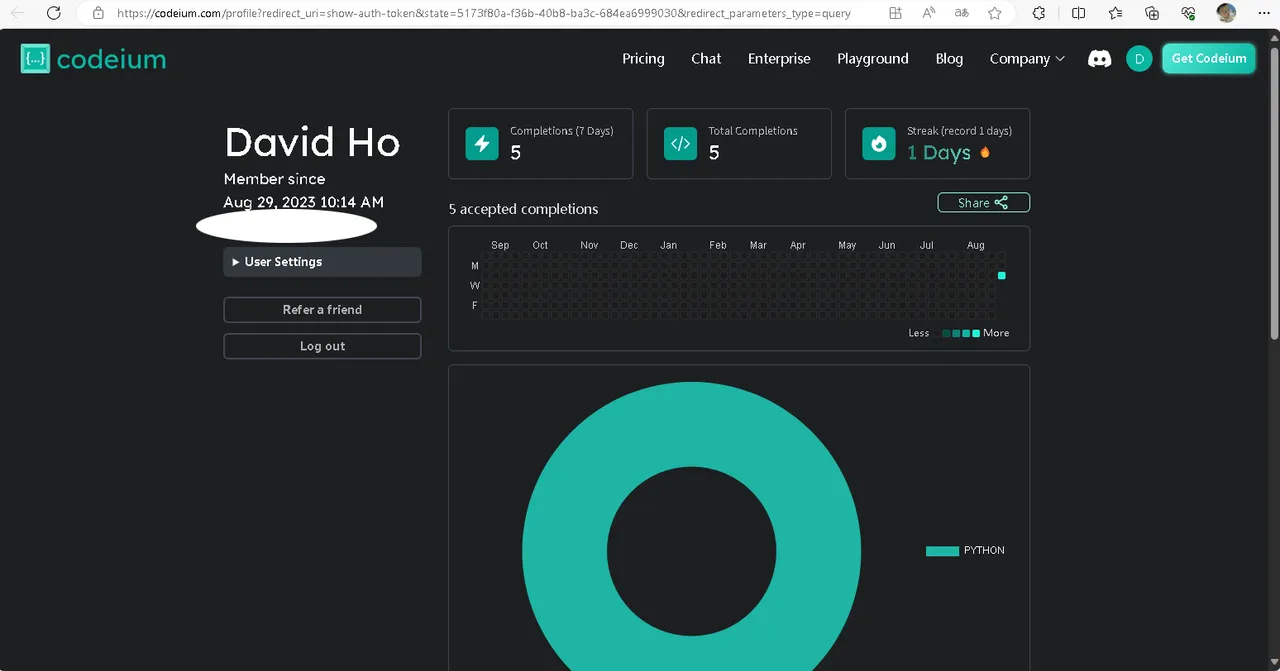The width and height of the screenshot is (1280, 671).
Task: Open the Enterprise page
Action: 779,59
